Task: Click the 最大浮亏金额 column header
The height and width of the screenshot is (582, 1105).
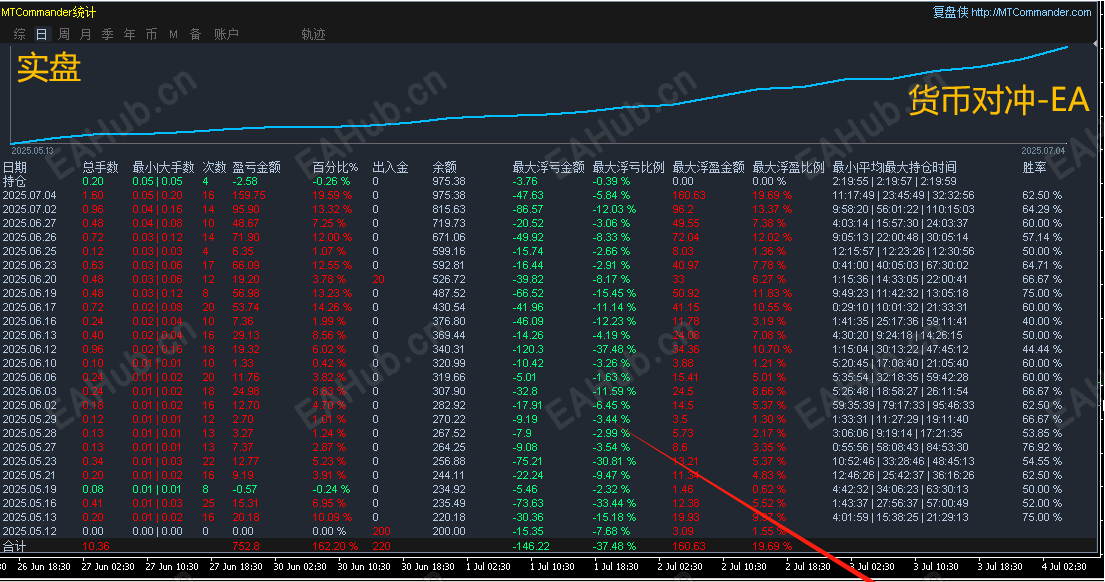Action: (548, 167)
